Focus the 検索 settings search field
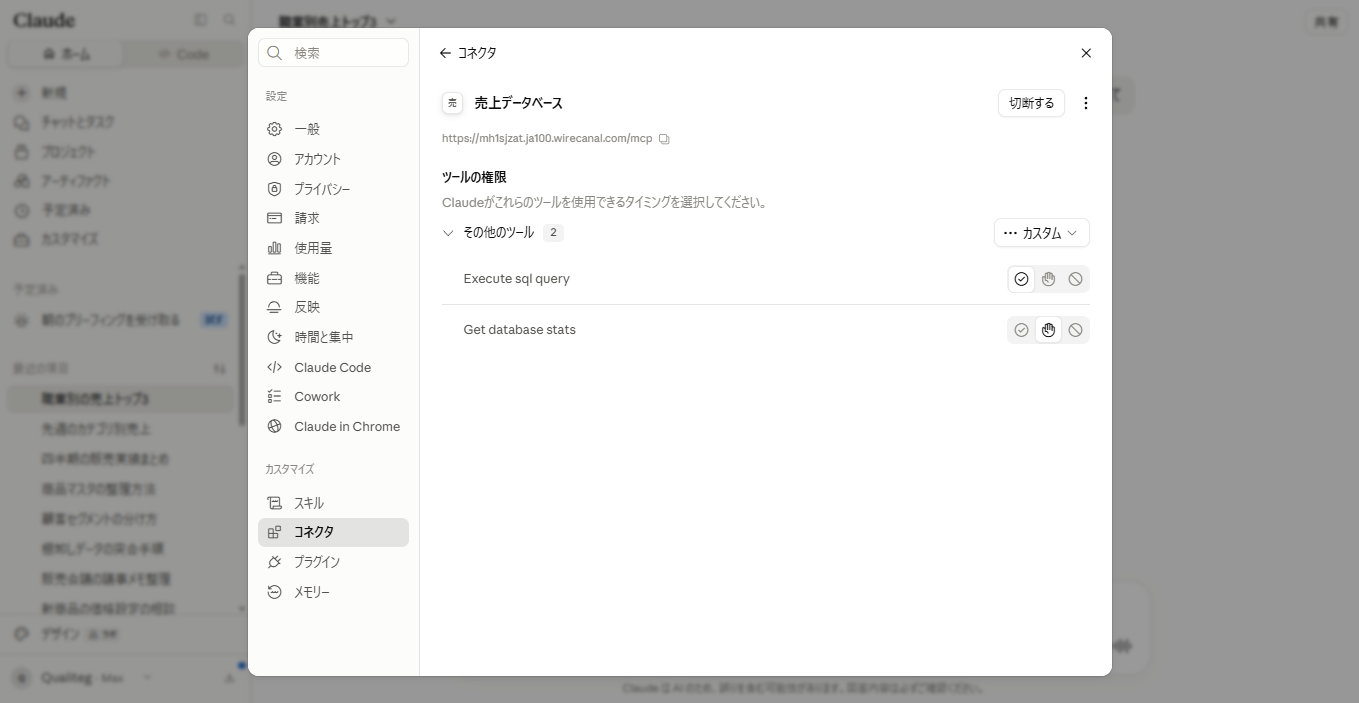This screenshot has height=703, width=1359. point(333,53)
